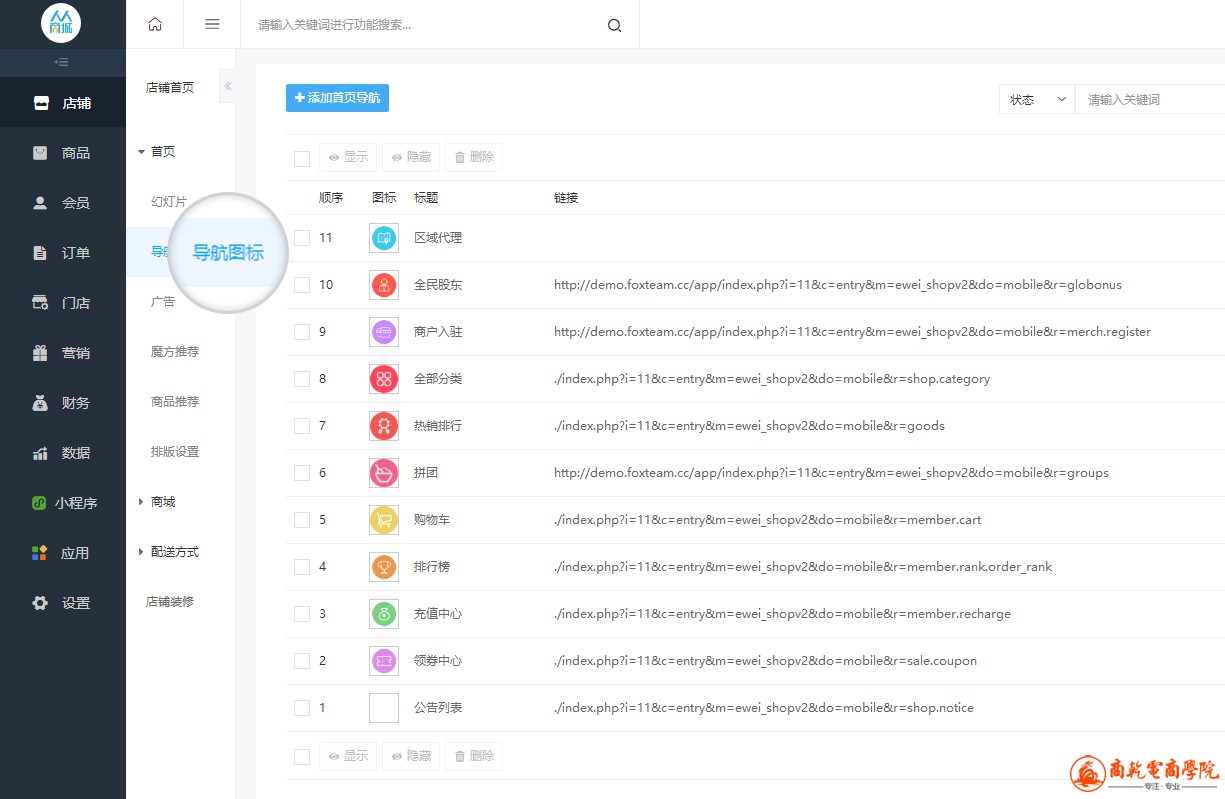Click the 商户入驻 row icon
This screenshot has height=799, width=1225.
tap(384, 332)
